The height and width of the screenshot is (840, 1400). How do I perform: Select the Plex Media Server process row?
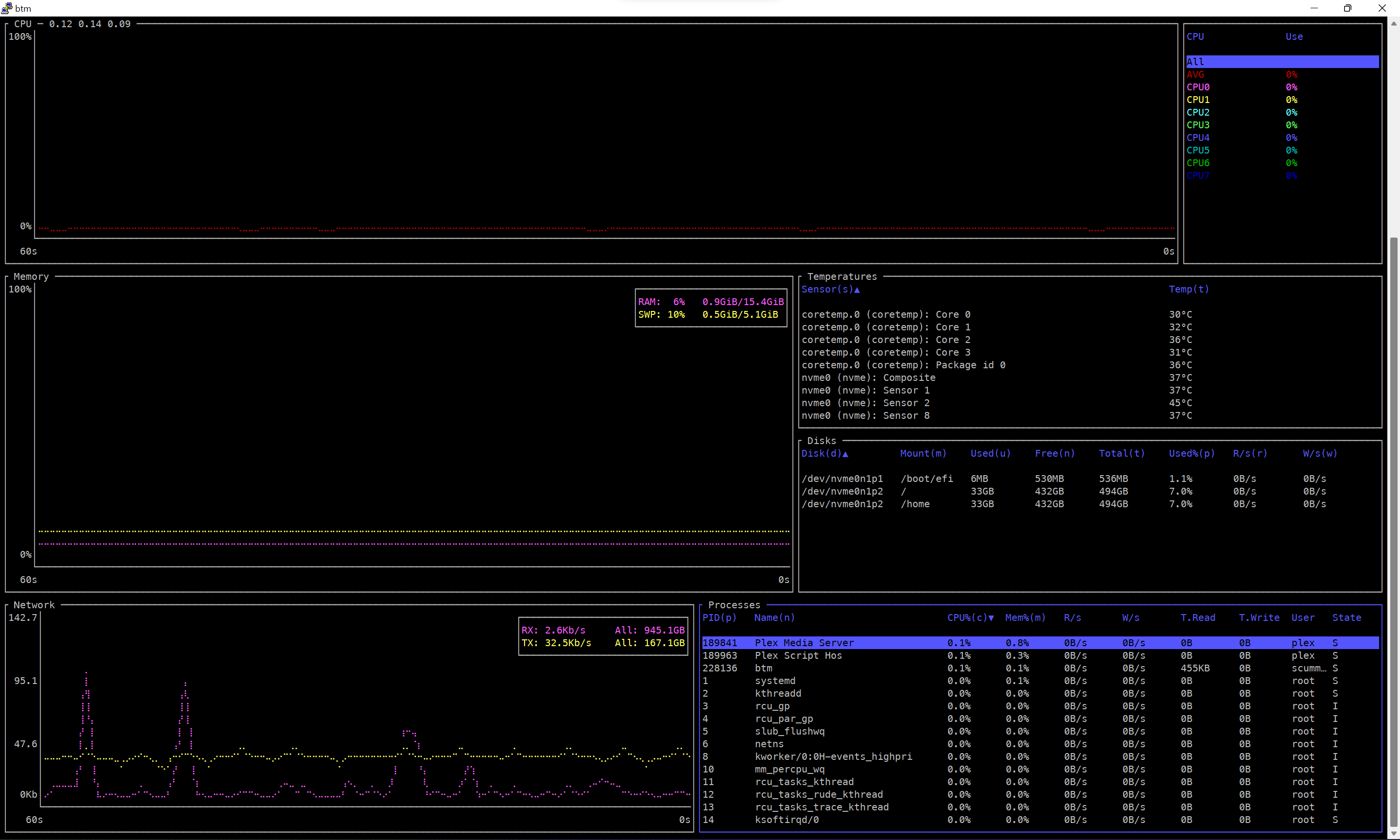(x=1040, y=643)
